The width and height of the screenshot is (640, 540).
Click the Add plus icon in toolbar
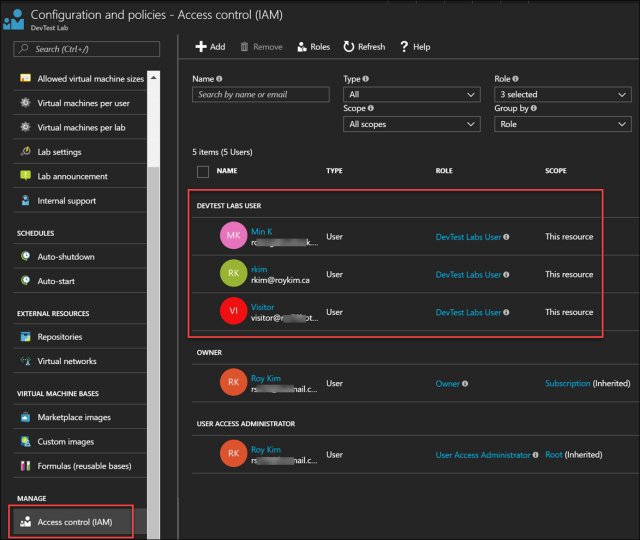201,47
